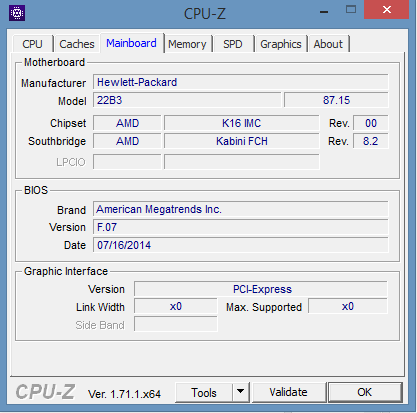Click the chipset vendor AMD field
Viewport: 417px width, 413px height.
[x=127, y=123]
